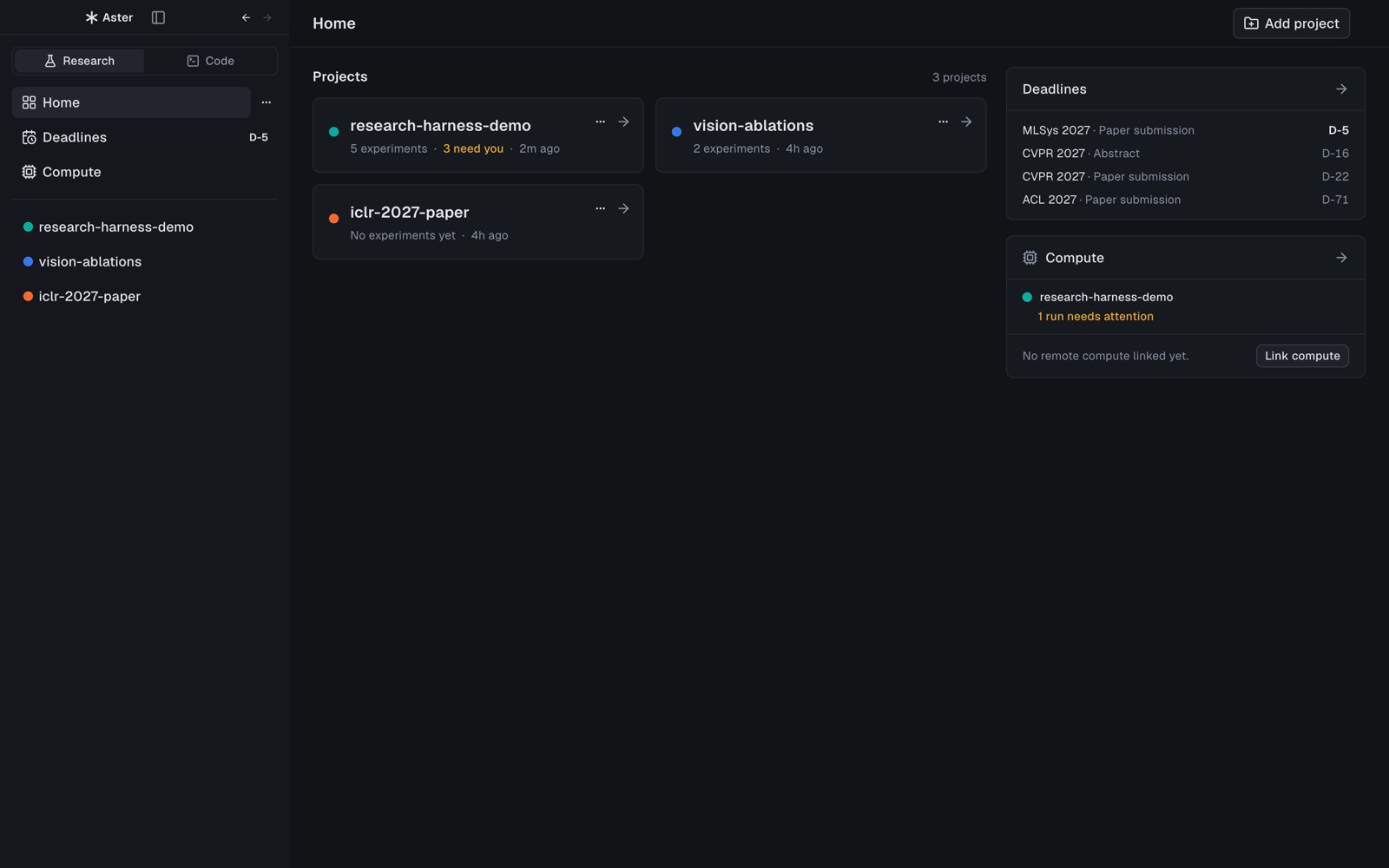Image resolution: width=1389 pixels, height=868 pixels.
Task: Click the vision-ablations card title
Action: [753, 126]
